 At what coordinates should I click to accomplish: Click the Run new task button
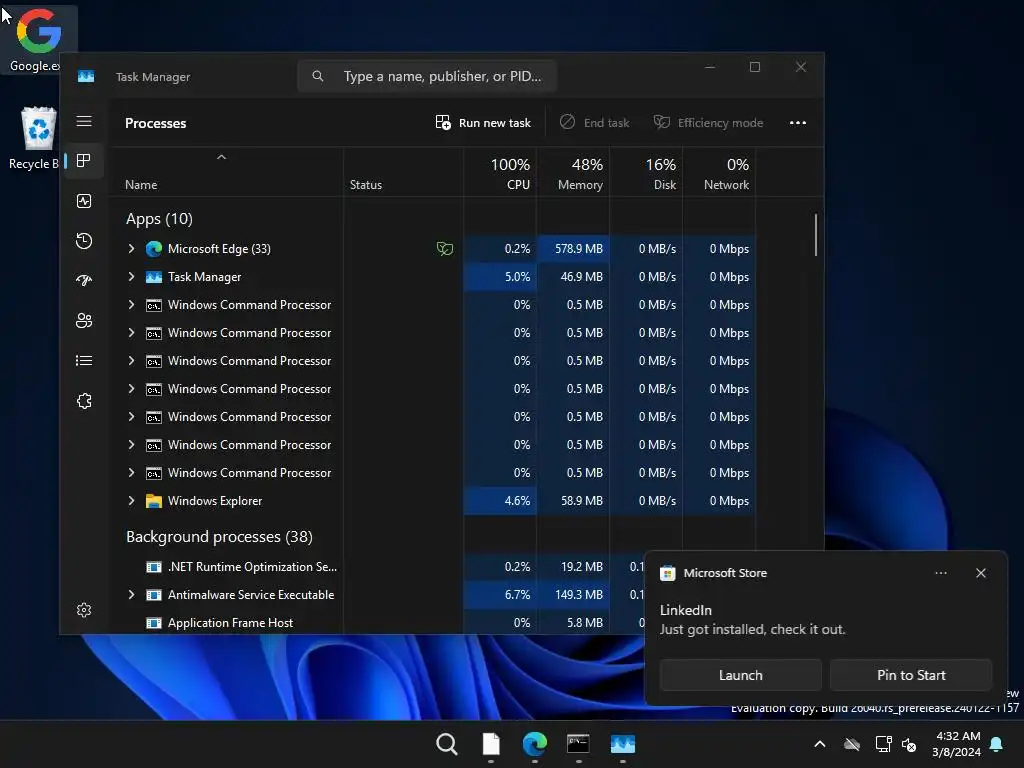483,123
